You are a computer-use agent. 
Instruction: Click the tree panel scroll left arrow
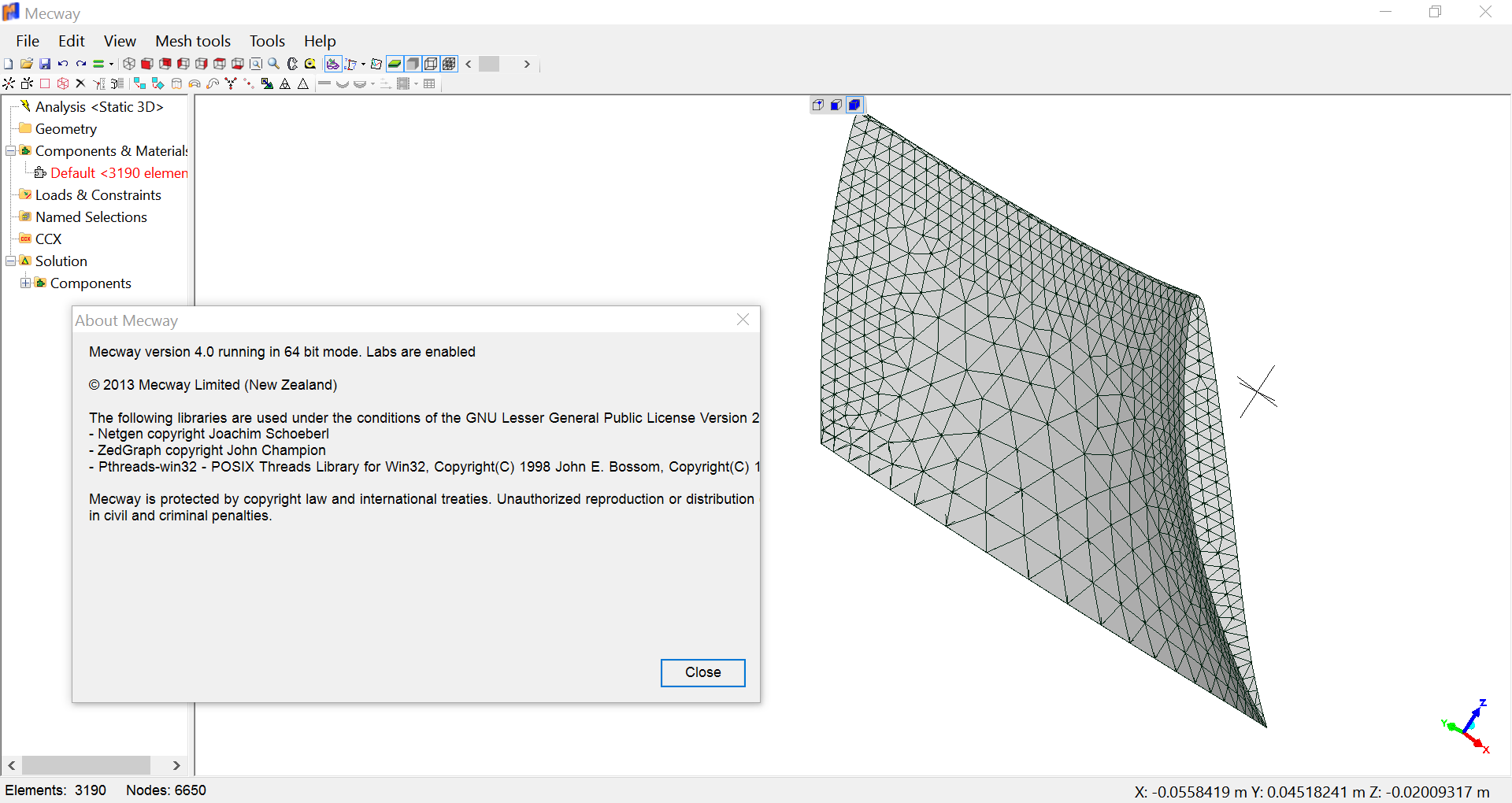click(x=12, y=765)
